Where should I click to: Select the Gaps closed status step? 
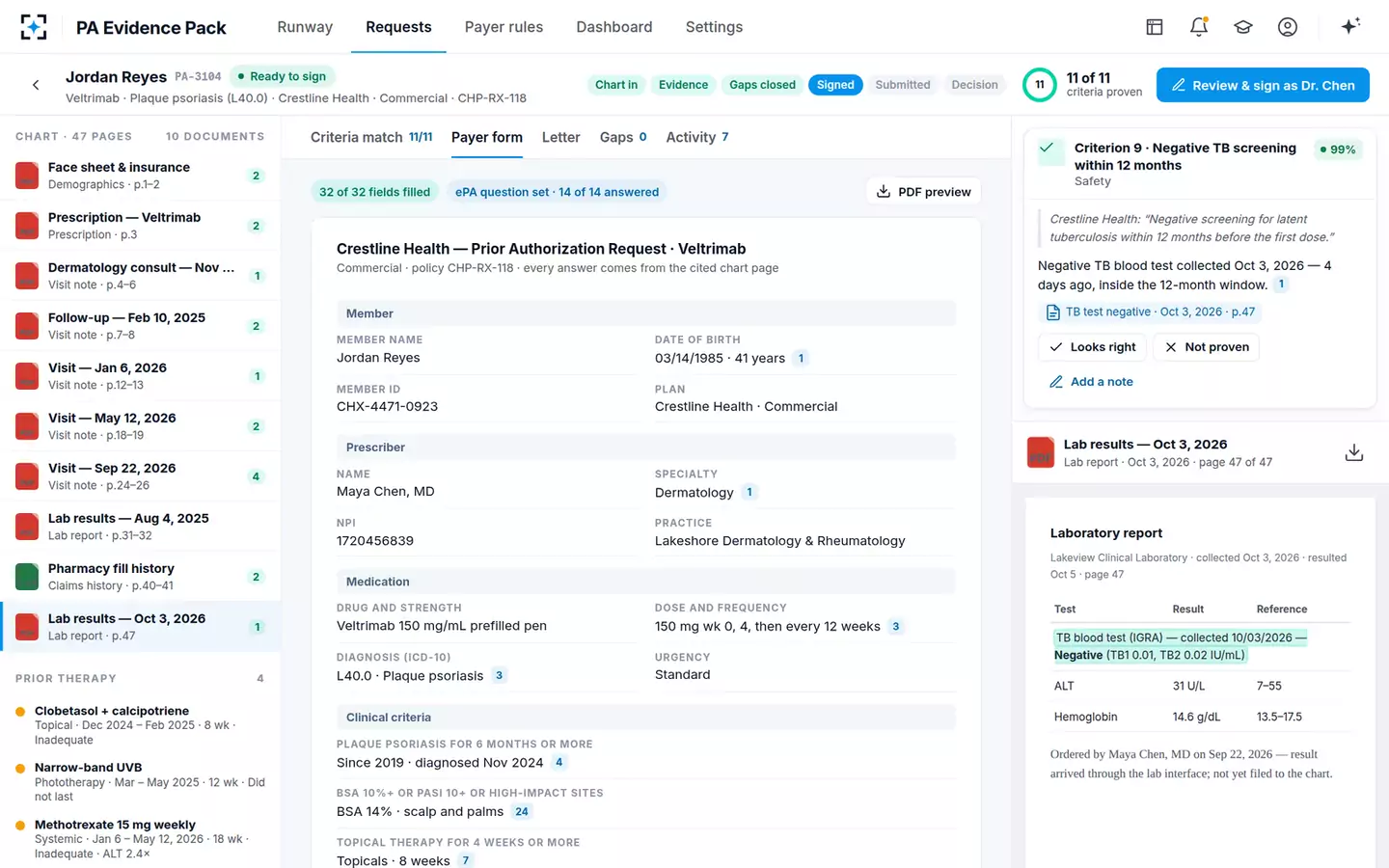tap(762, 85)
